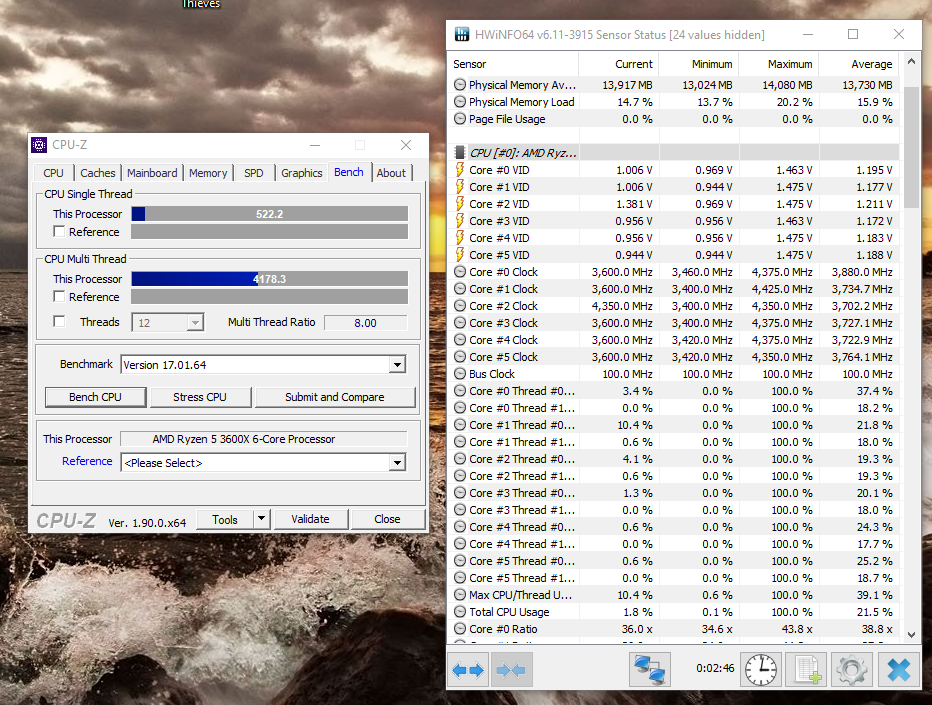Click the Validate button

[x=310, y=519]
